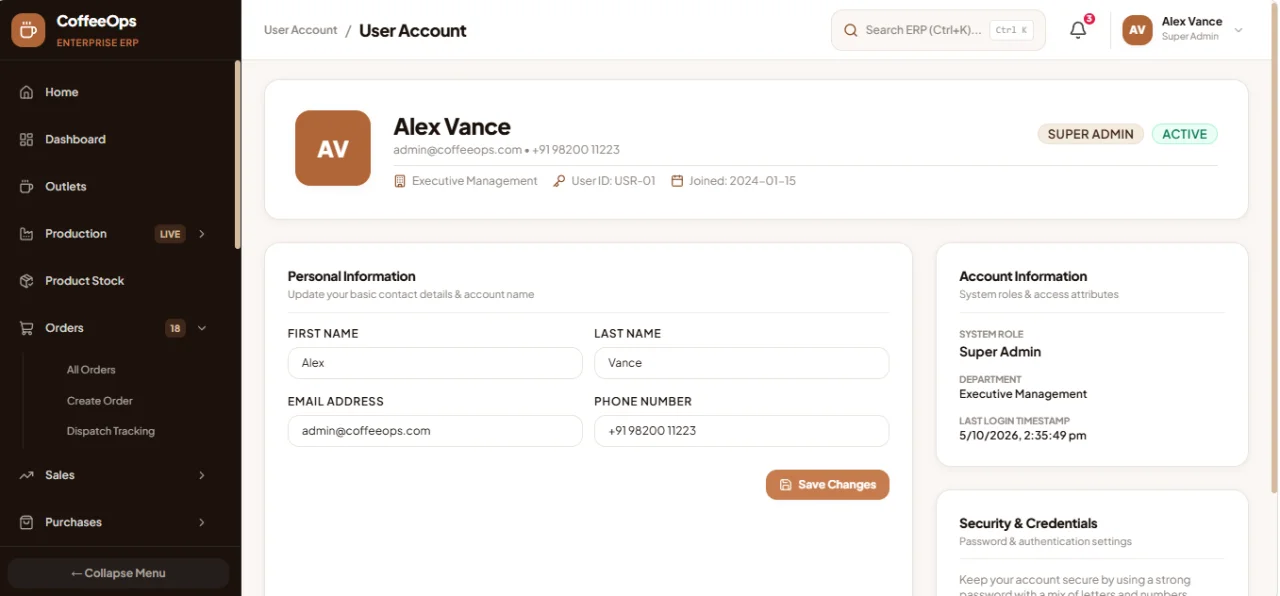
Task: Click the Account Information heading
Action: [x=1023, y=276]
